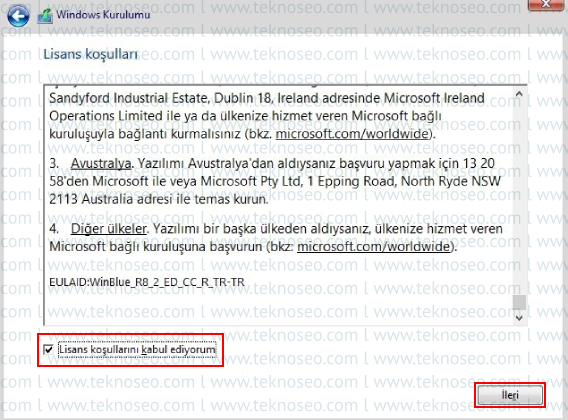Click the EULAID:WinBlue_R8_2_ED_CC_R_TR-TR text
Screen dimensions: 568x420
click(147, 282)
